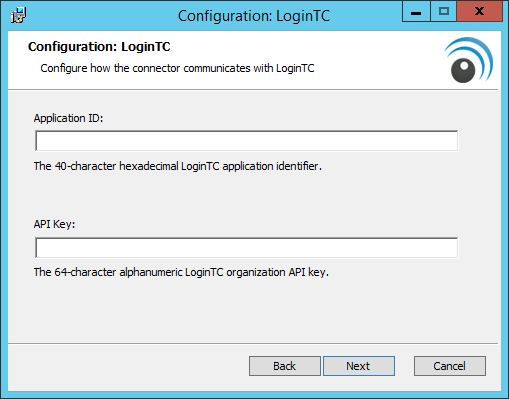Viewport: 509px width, 399px height.
Task: Focus the API Key text box
Action: (x=247, y=248)
